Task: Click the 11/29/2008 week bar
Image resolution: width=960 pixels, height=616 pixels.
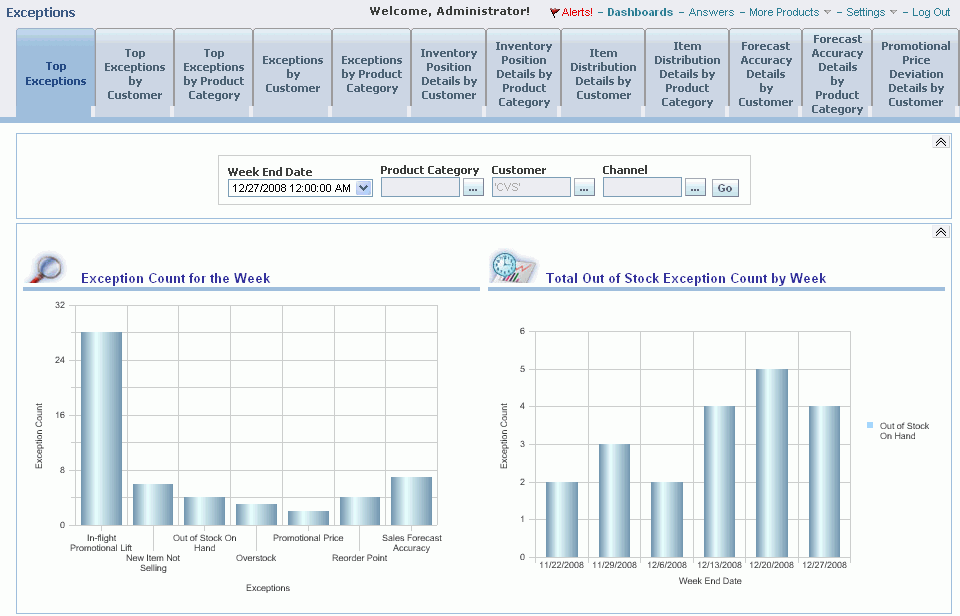Action: click(x=615, y=500)
